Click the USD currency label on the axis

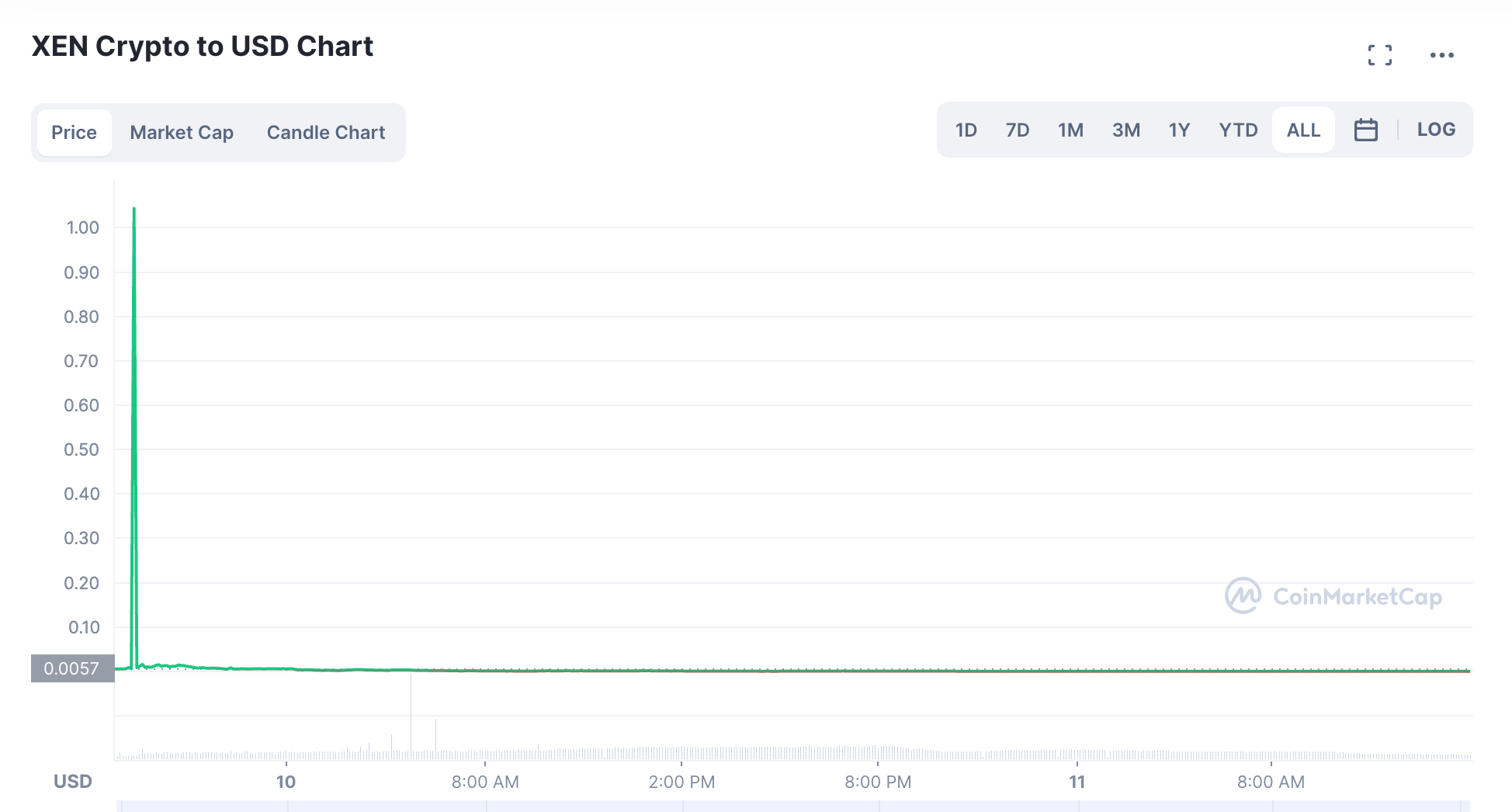click(72, 782)
